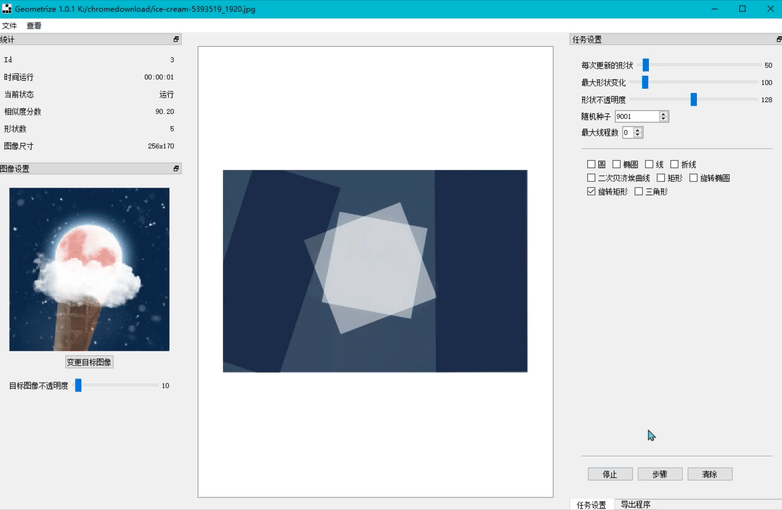Click the 形状不透明度 slider handle
782x510 pixels.
[x=693, y=99]
